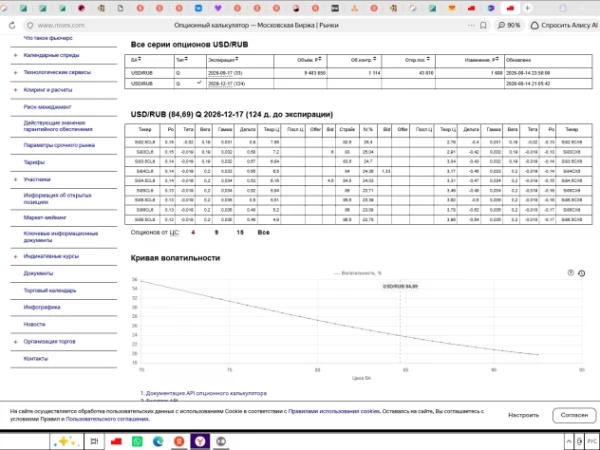Sort table by Экспирация column arrows
This screenshot has width=600, height=450.
[x=237, y=59]
